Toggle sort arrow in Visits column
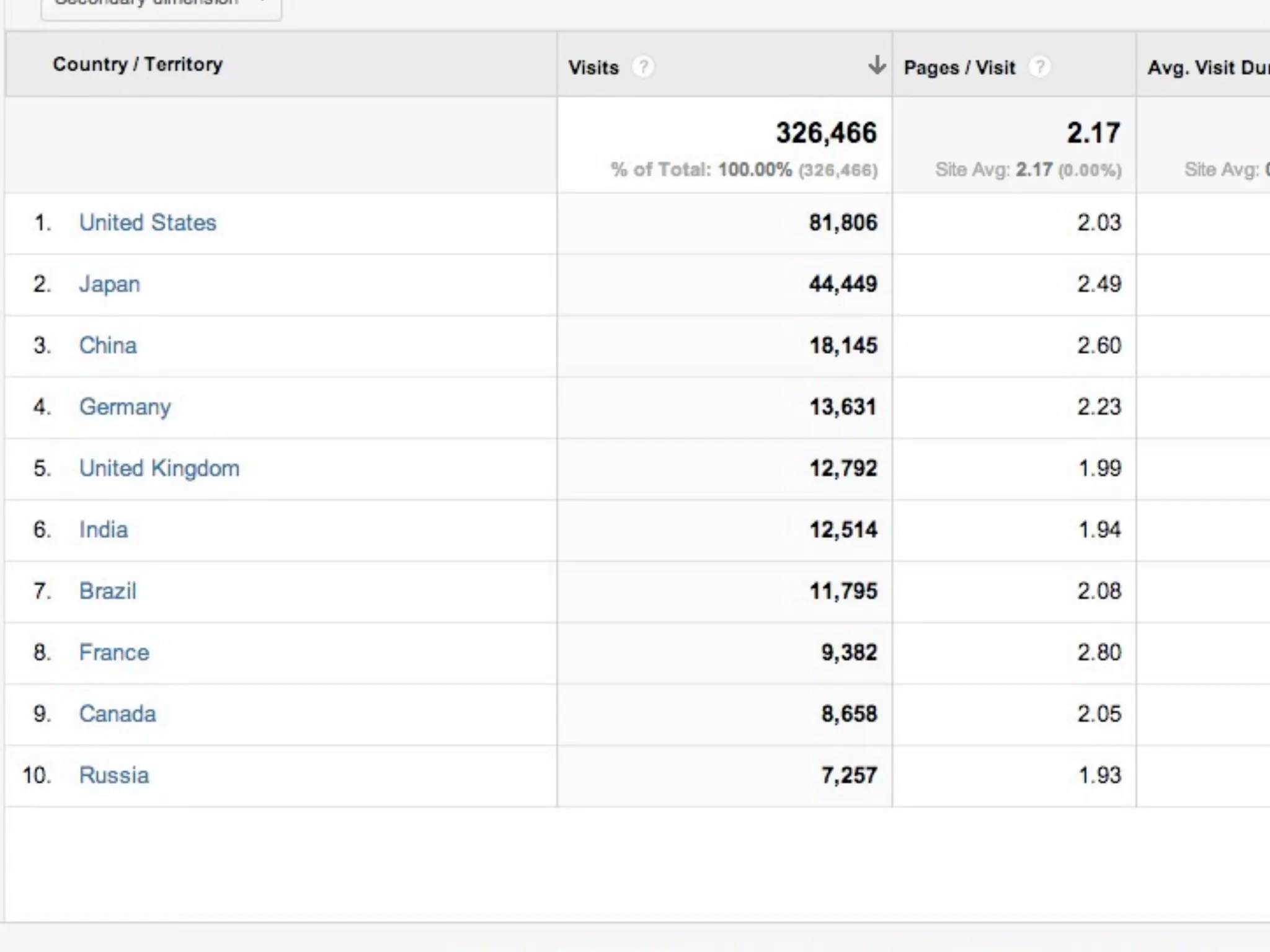The width and height of the screenshot is (1270, 952). coord(876,64)
